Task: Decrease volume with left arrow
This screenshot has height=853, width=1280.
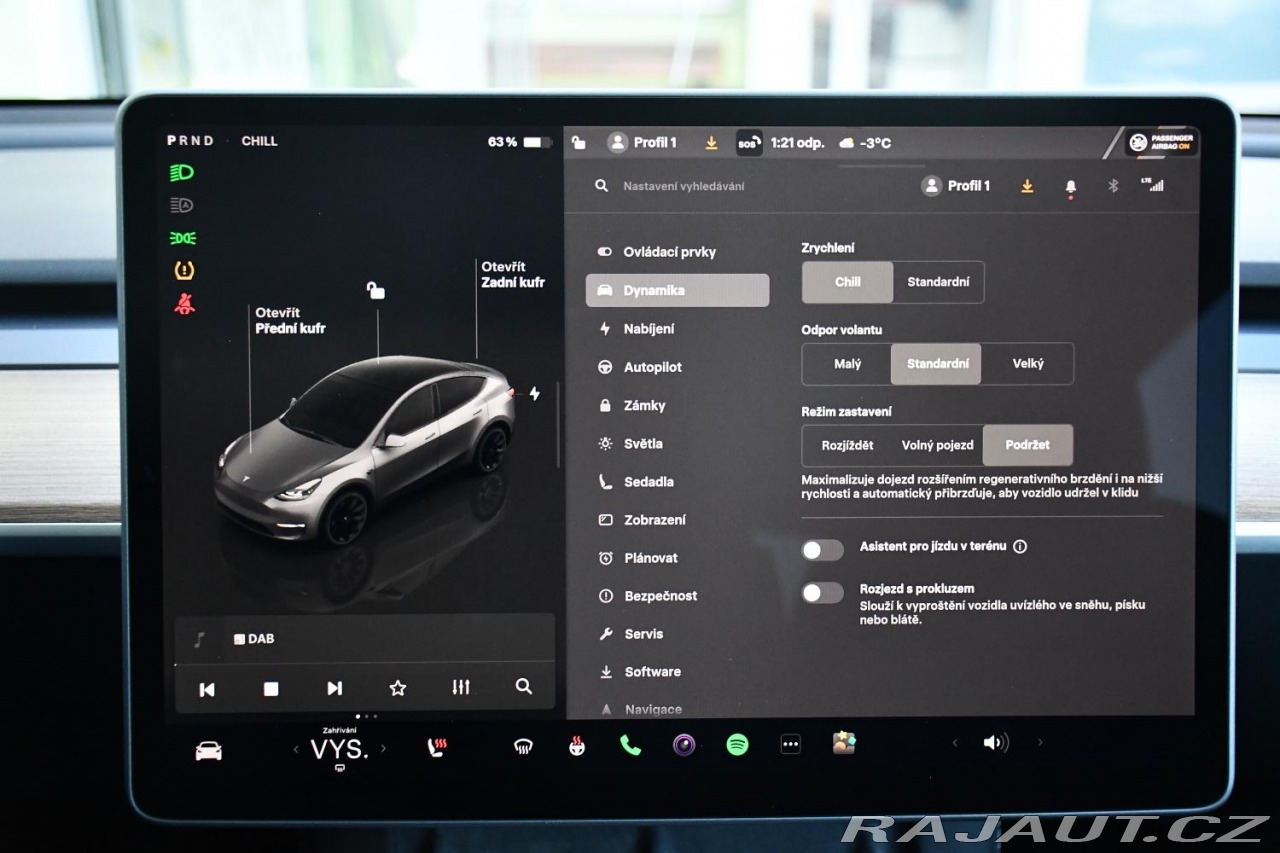Action: (x=954, y=742)
